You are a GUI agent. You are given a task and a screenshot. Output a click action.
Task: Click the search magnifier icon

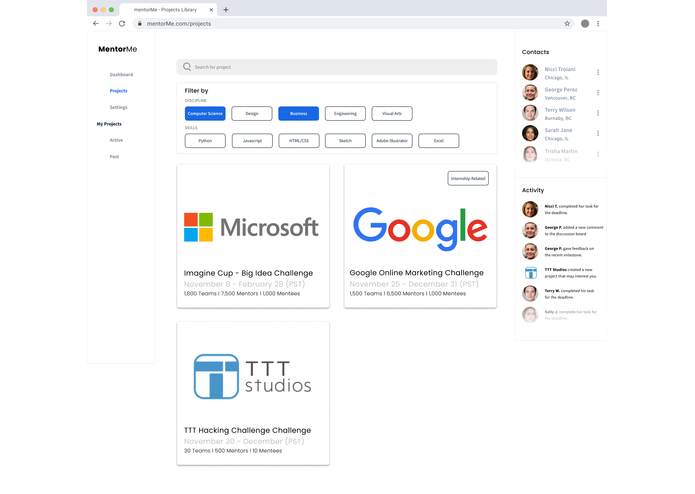pyautogui.click(x=187, y=67)
